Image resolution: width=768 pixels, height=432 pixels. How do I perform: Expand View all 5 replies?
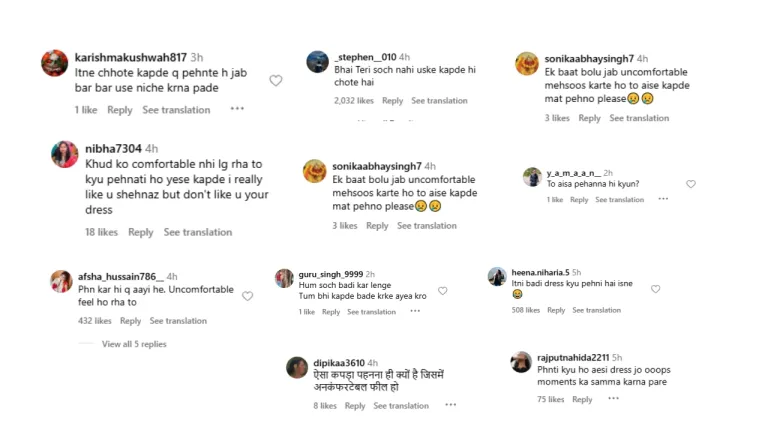point(134,344)
